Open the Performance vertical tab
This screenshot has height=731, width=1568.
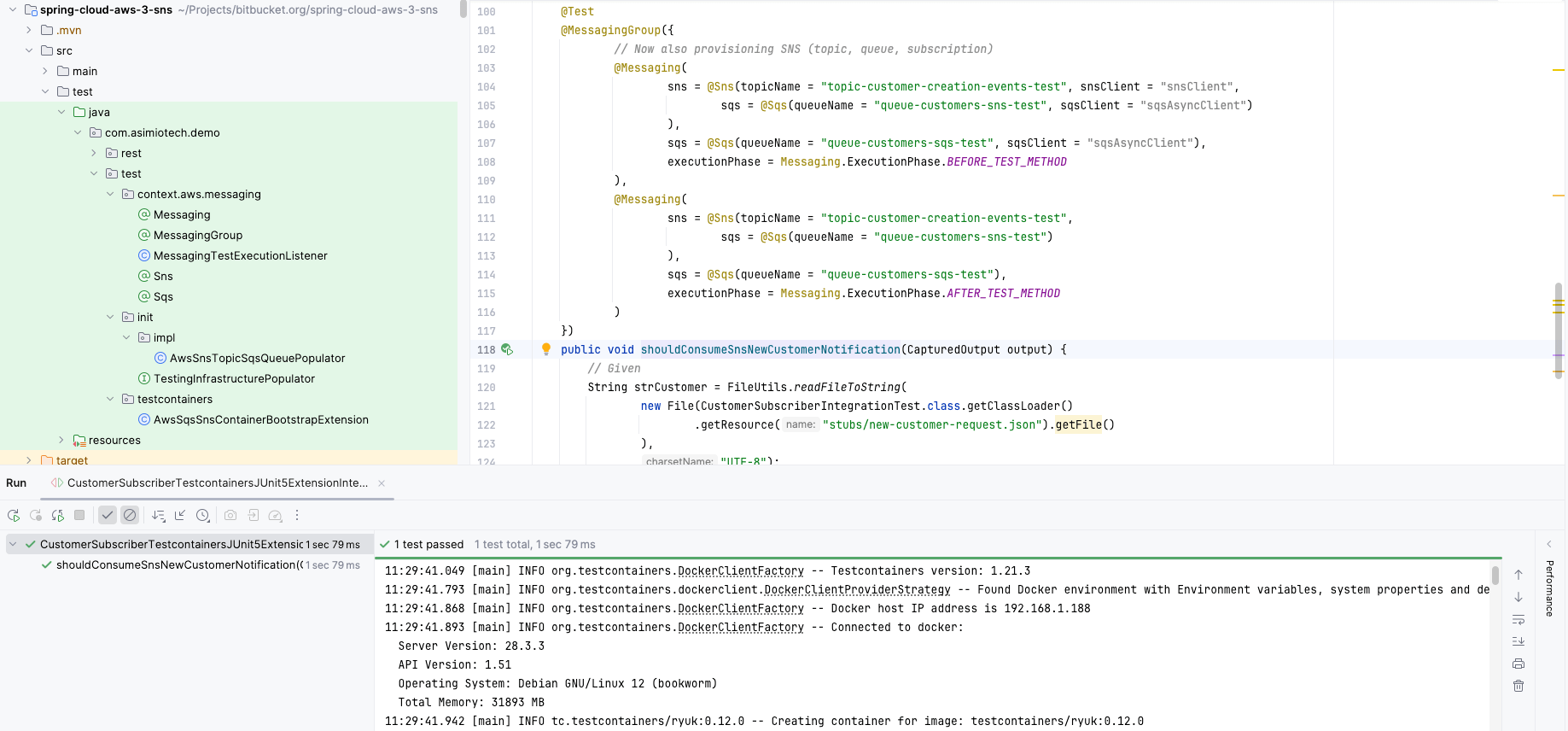tap(1549, 588)
